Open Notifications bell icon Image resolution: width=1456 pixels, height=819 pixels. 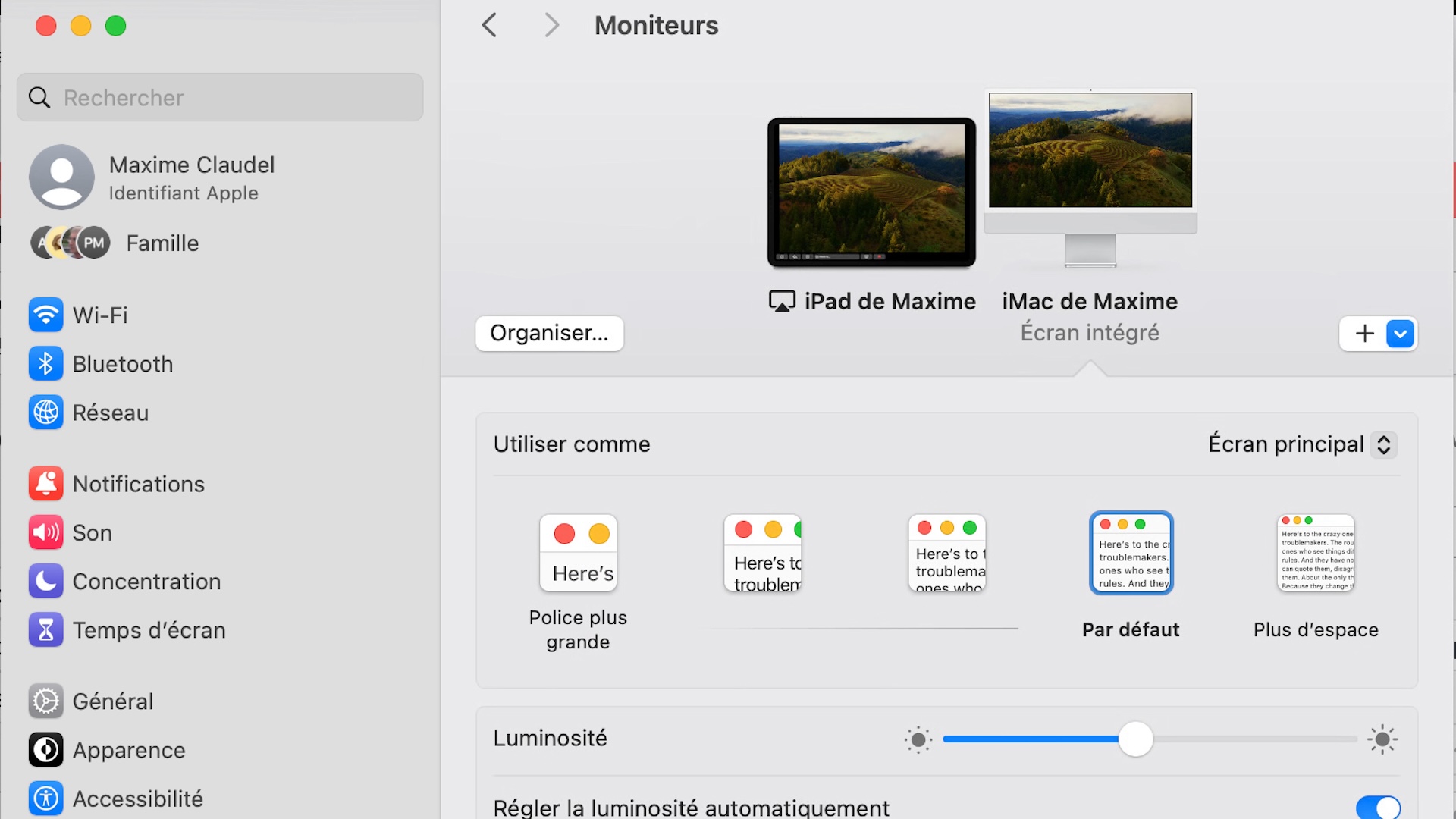click(x=45, y=484)
